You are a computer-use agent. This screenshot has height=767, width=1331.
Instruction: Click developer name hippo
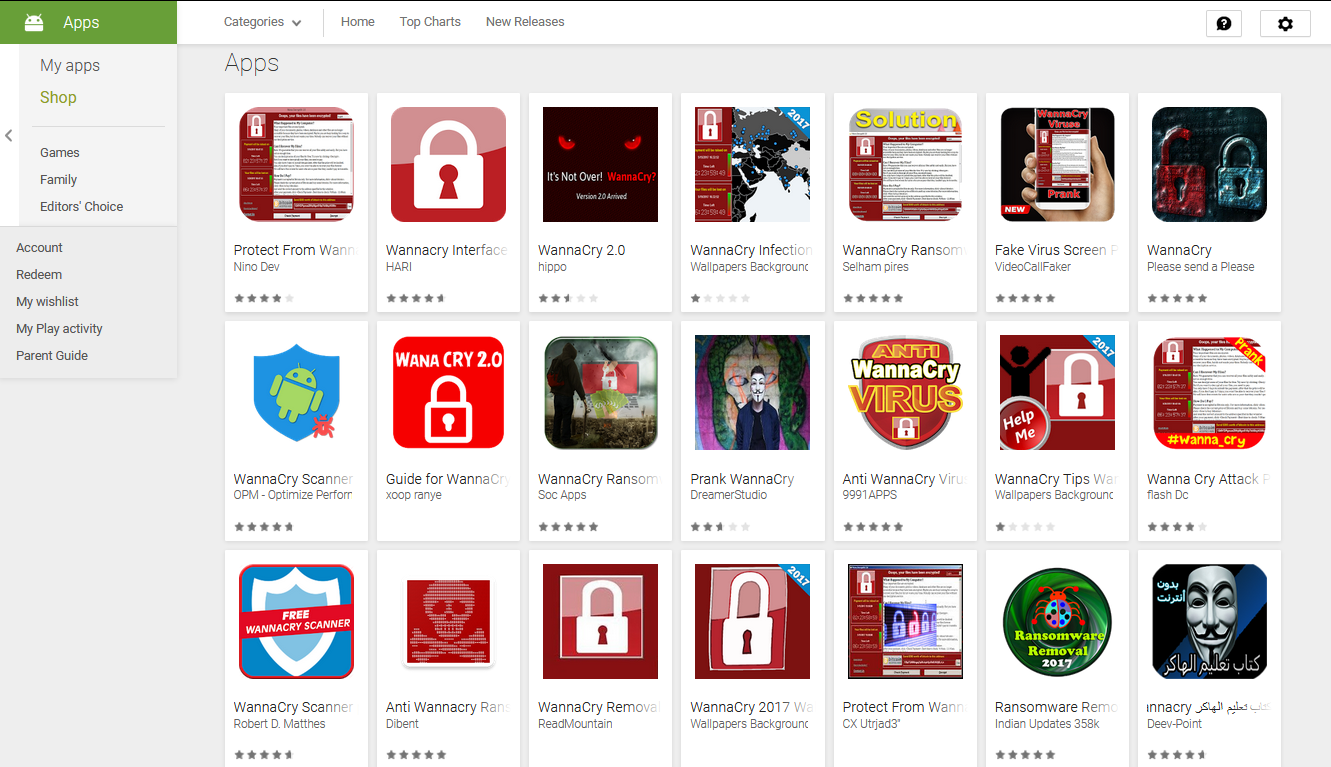coord(552,267)
